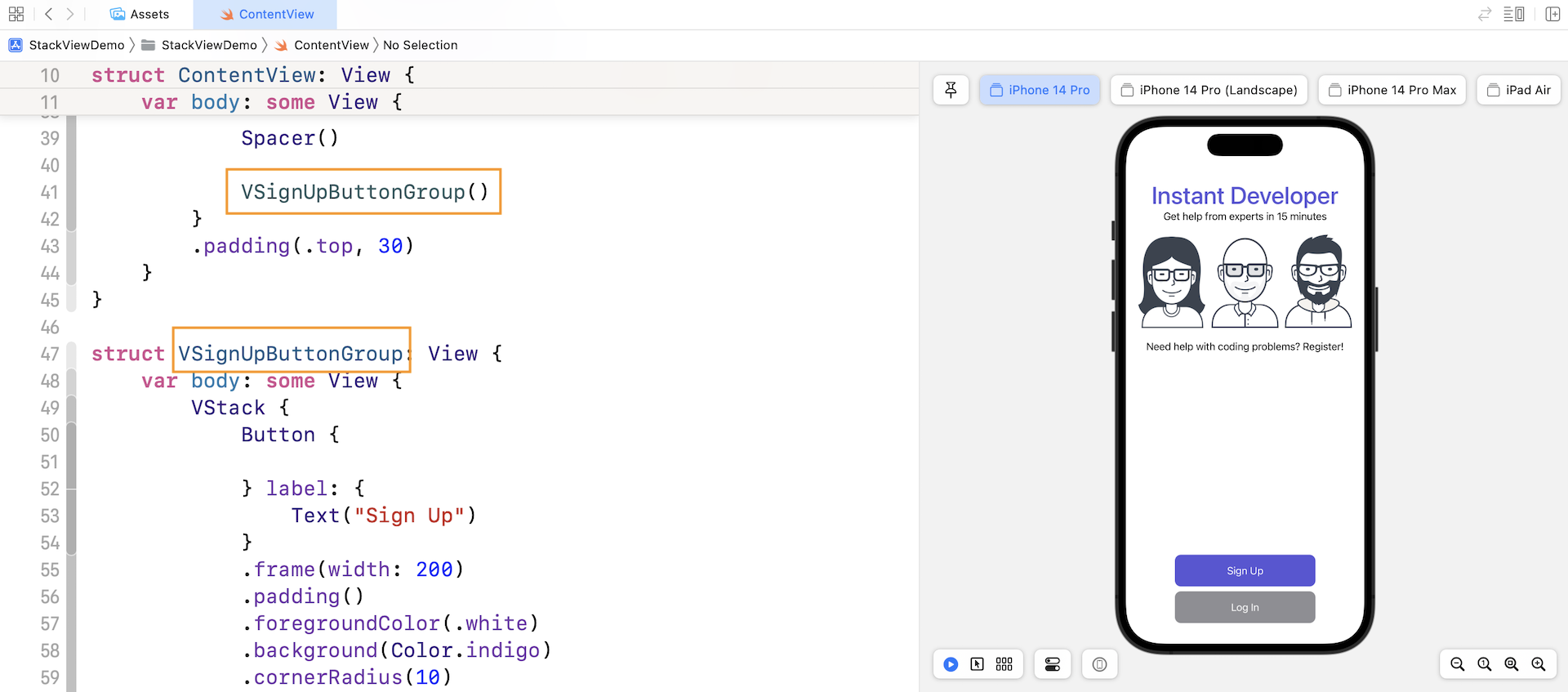
Task: Switch to selectable preview mode
Action: pyautogui.click(x=977, y=664)
